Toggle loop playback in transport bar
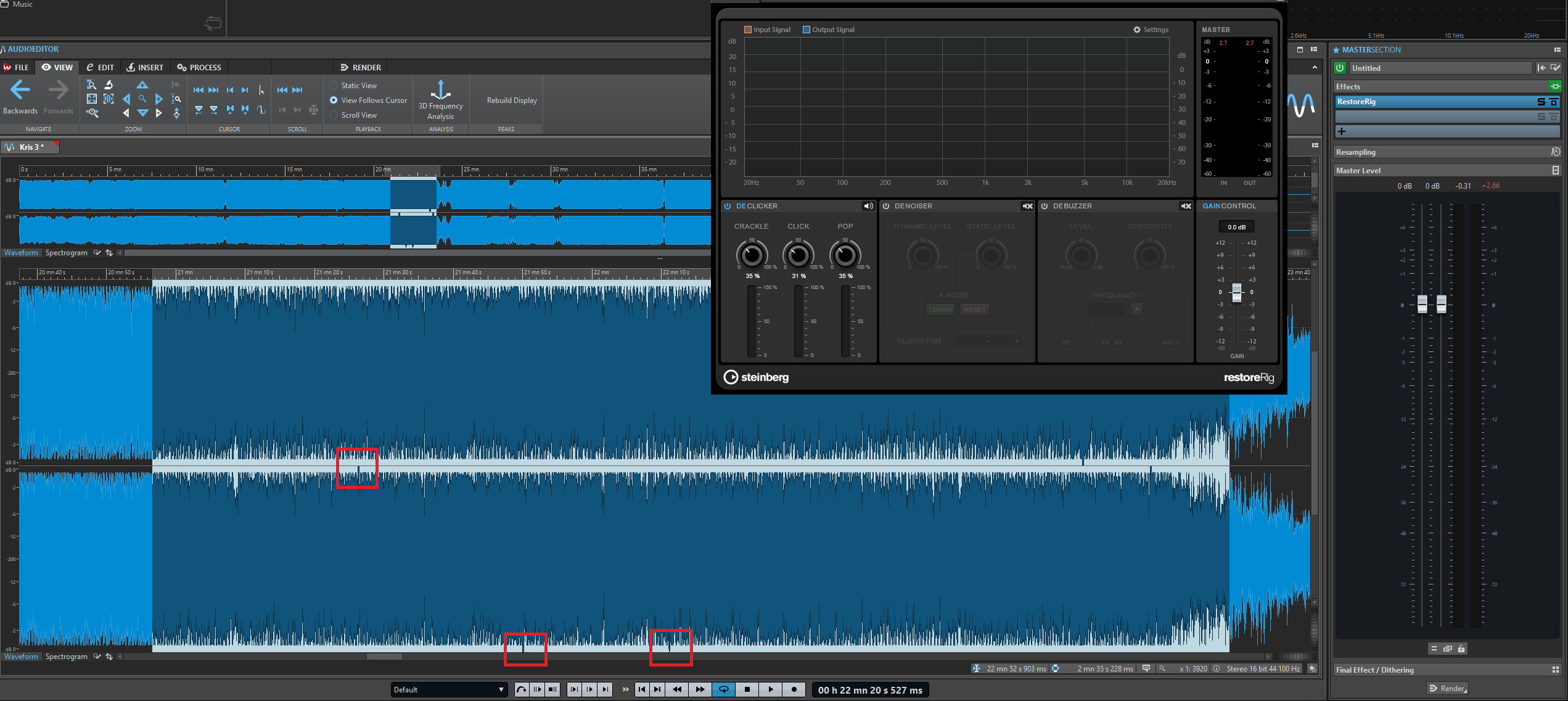Viewport: 1568px width, 701px height. pos(724,689)
